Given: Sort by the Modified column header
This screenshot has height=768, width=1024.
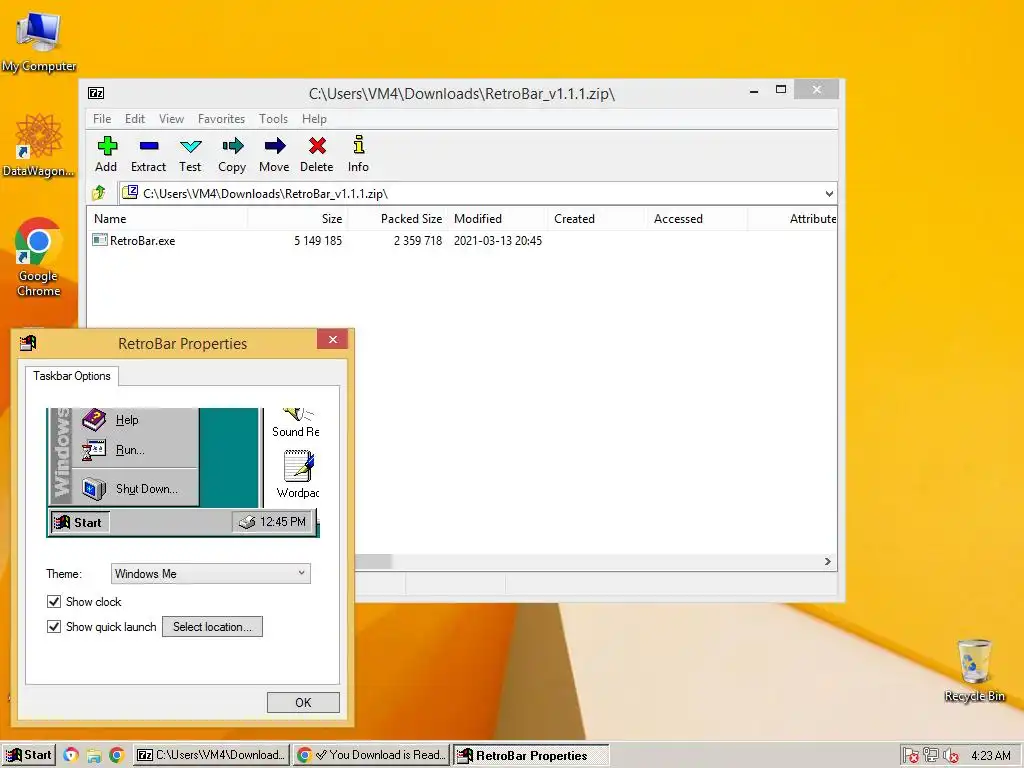Looking at the screenshot, I should [498, 219].
